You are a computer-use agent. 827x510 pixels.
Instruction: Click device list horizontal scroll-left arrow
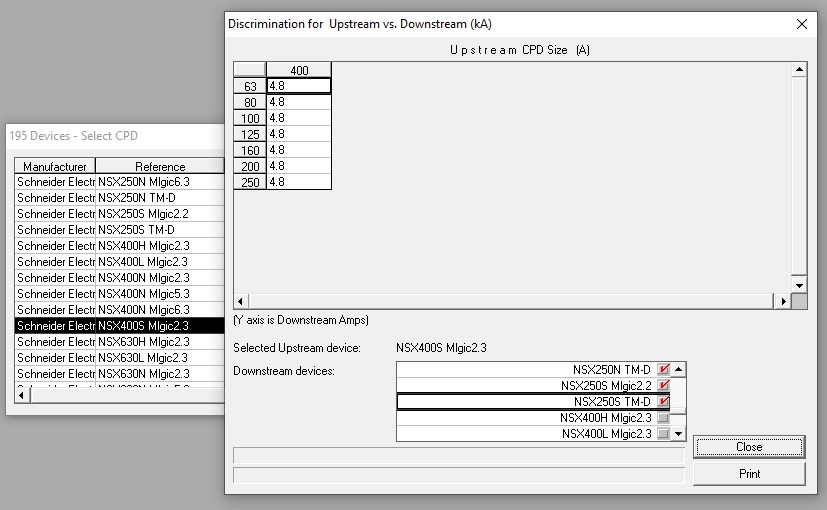pyautogui.click(x=22, y=395)
